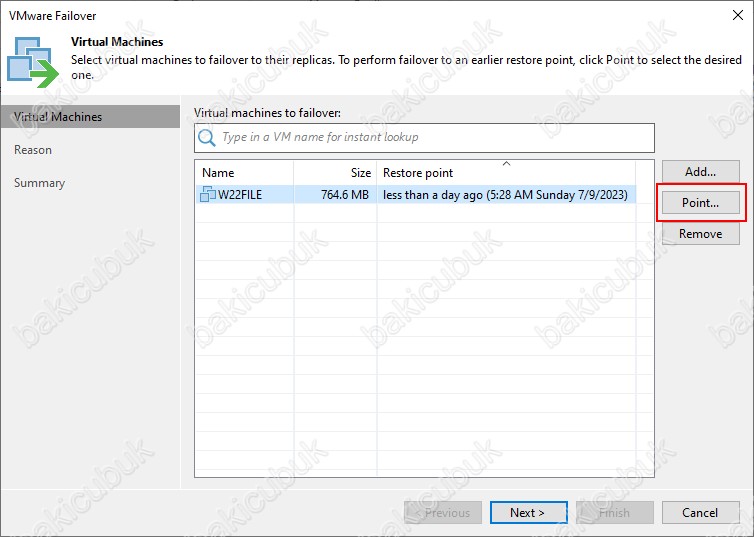Sort by the Size column header
Image resolution: width=754 pixels, height=537 pixels.
(x=335, y=173)
